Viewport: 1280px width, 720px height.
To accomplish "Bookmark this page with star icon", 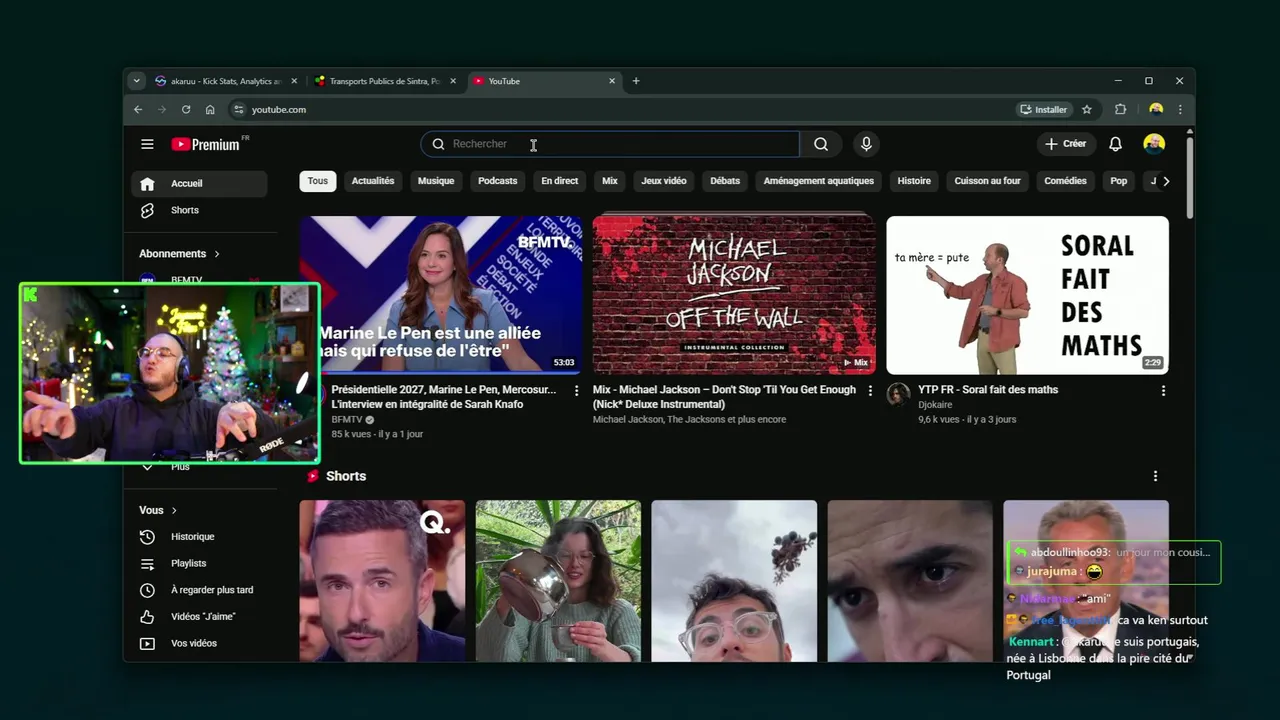I will pyautogui.click(x=1087, y=109).
